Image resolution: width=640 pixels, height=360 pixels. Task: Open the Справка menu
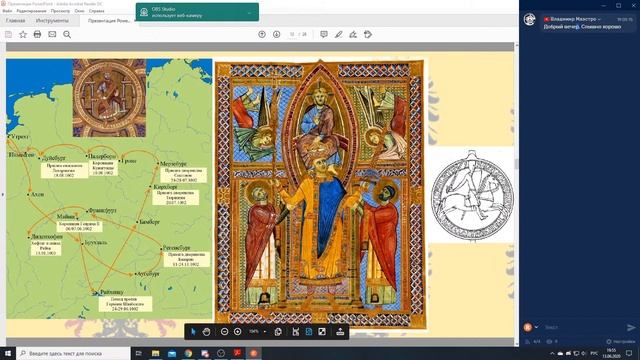[x=97, y=11]
